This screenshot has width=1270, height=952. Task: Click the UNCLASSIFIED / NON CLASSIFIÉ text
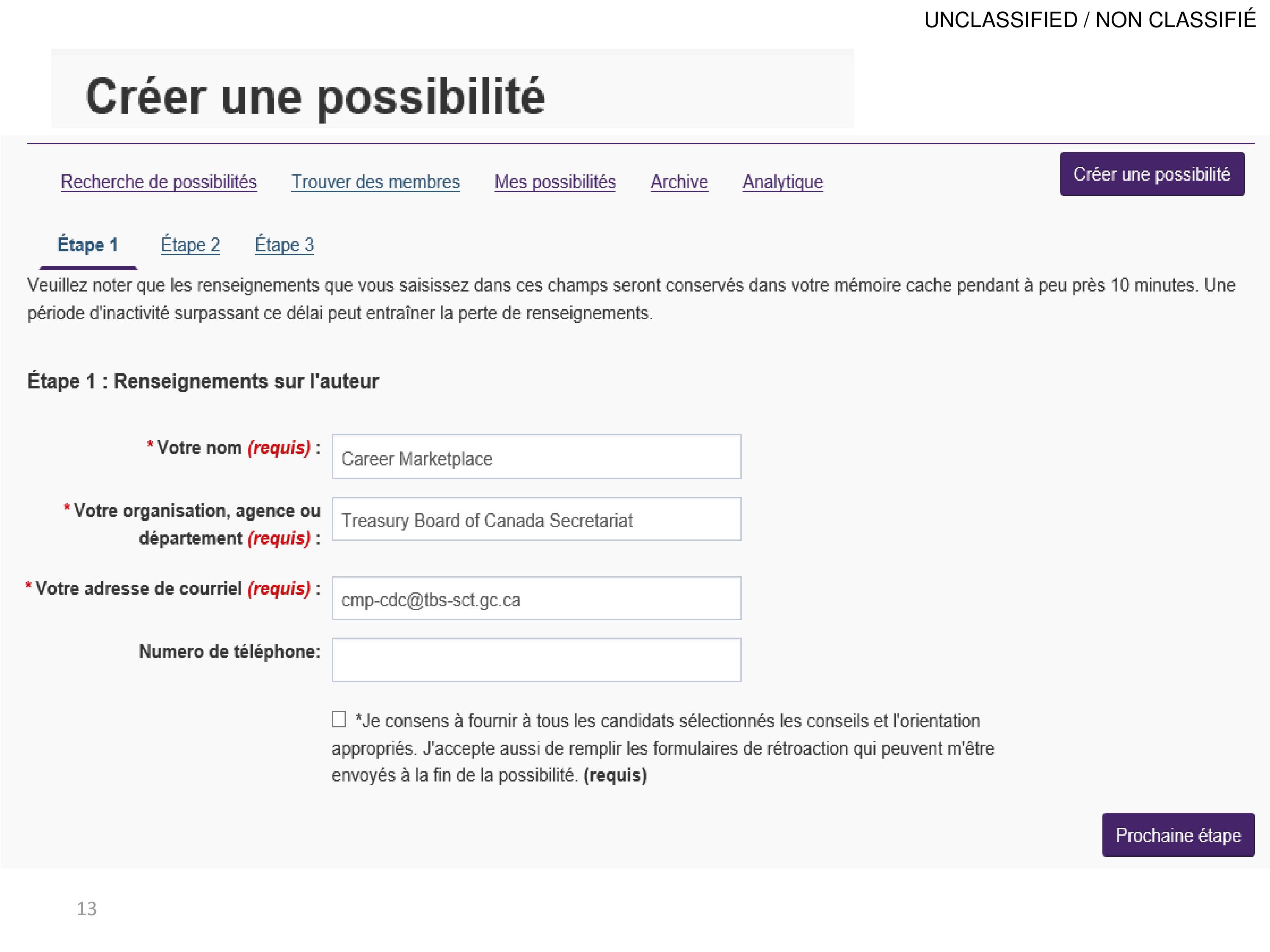[x=1090, y=20]
